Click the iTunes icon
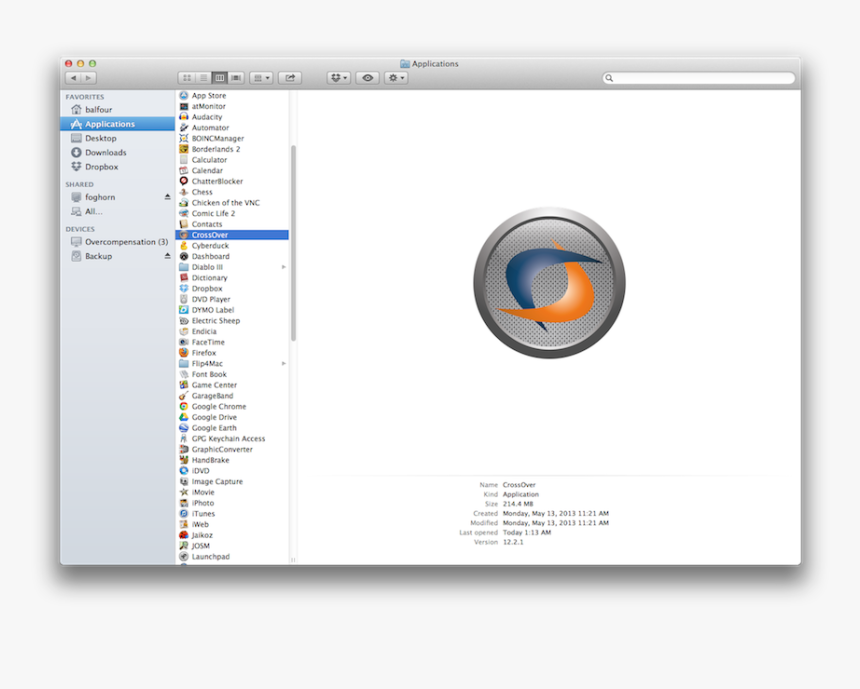Image resolution: width=860 pixels, height=689 pixels. click(184, 513)
